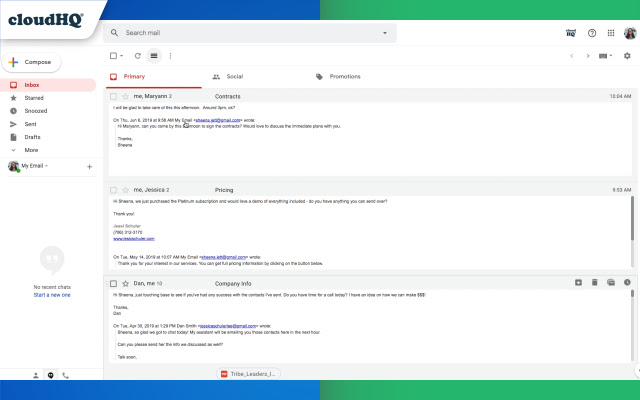Open the Help question mark icon

click(592, 33)
